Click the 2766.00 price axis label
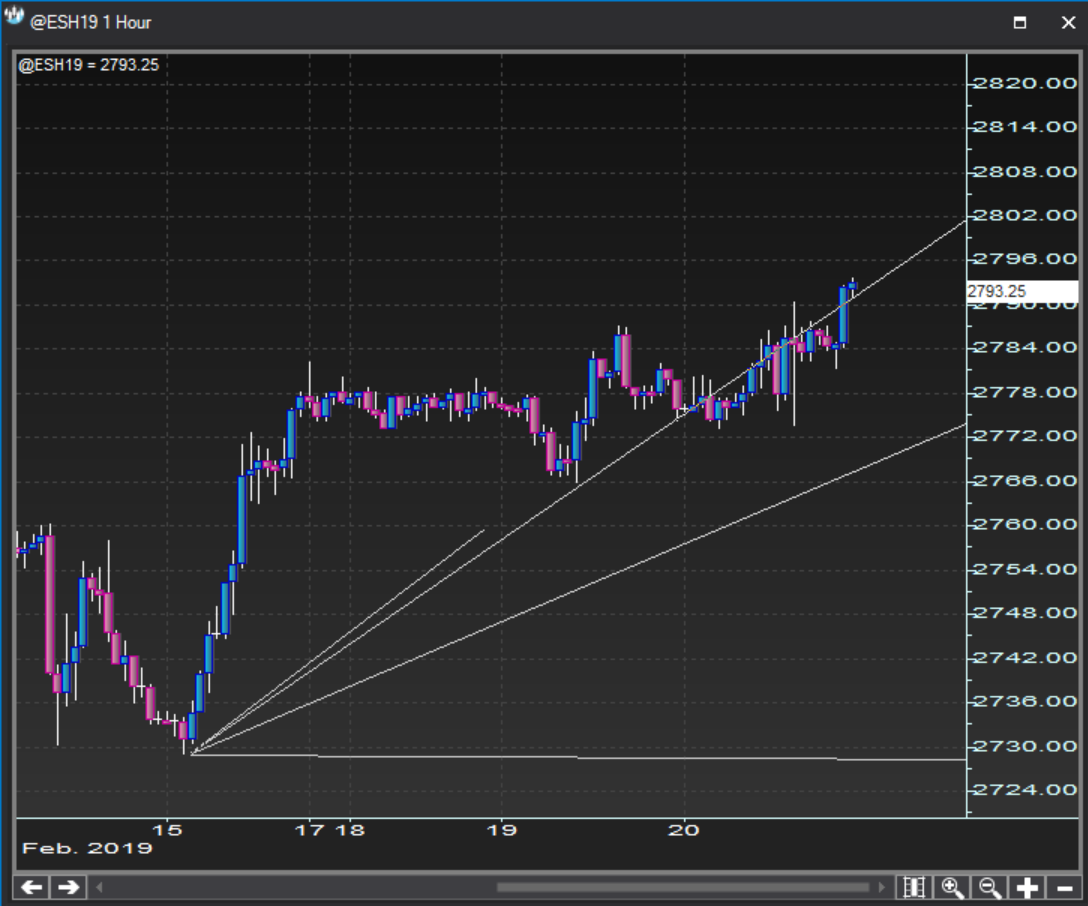The width and height of the screenshot is (1088, 906). point(1025,480)
